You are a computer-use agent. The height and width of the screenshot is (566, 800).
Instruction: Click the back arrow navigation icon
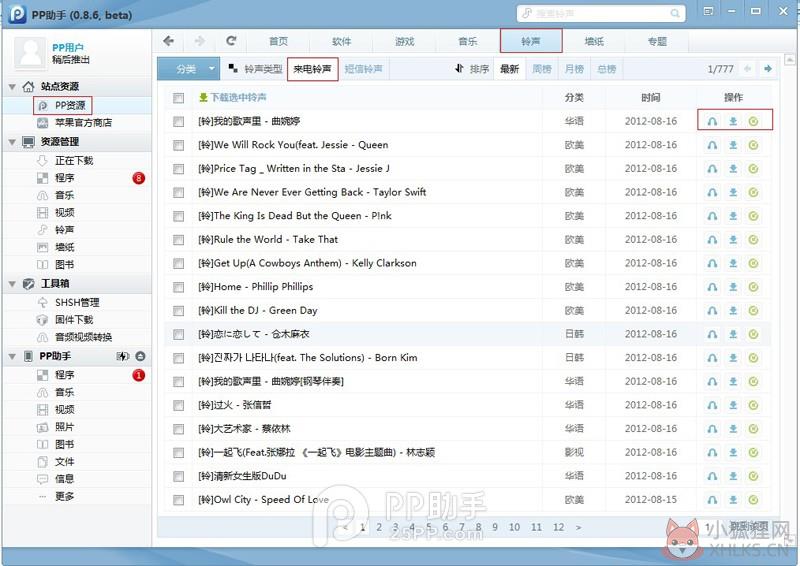(168, 41)
